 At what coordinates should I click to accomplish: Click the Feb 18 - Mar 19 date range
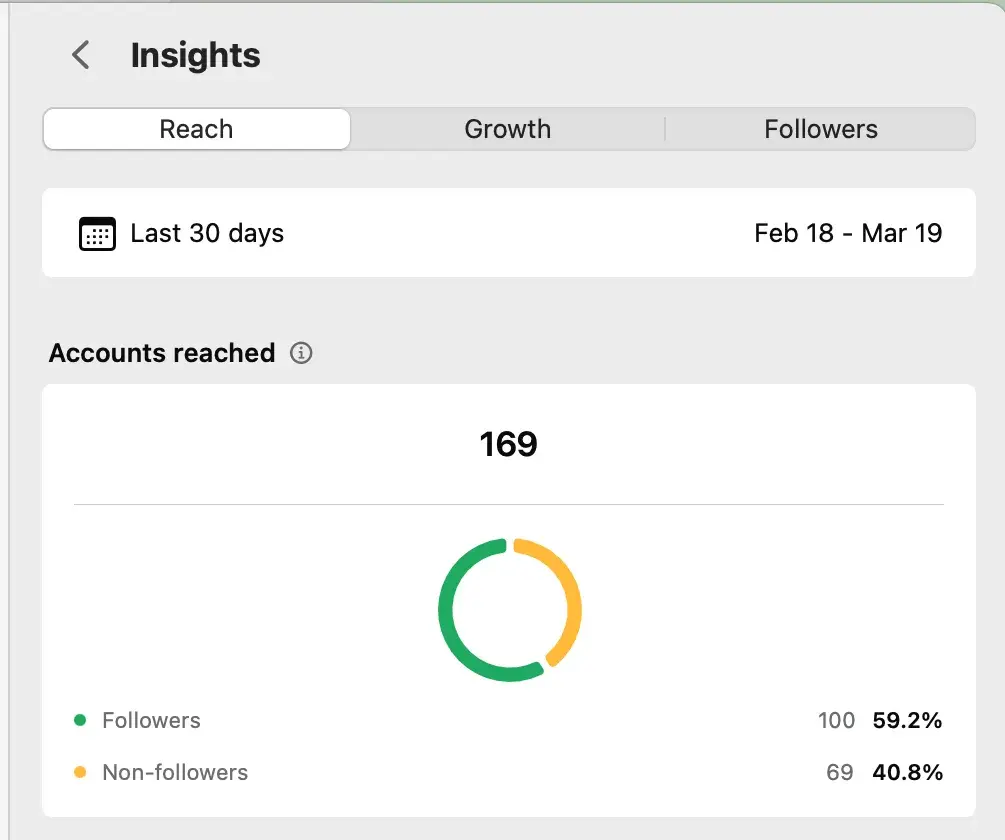848,233
